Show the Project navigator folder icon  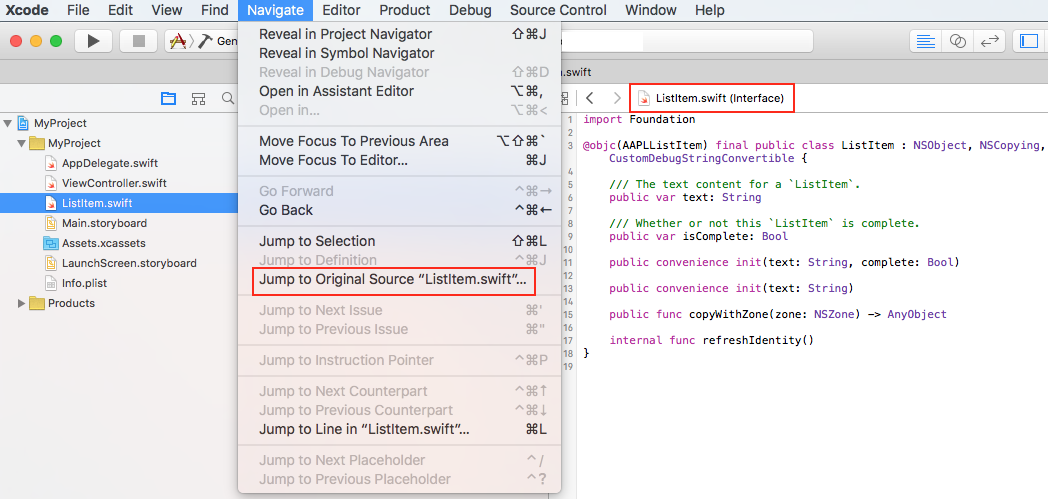coord(169,98)
